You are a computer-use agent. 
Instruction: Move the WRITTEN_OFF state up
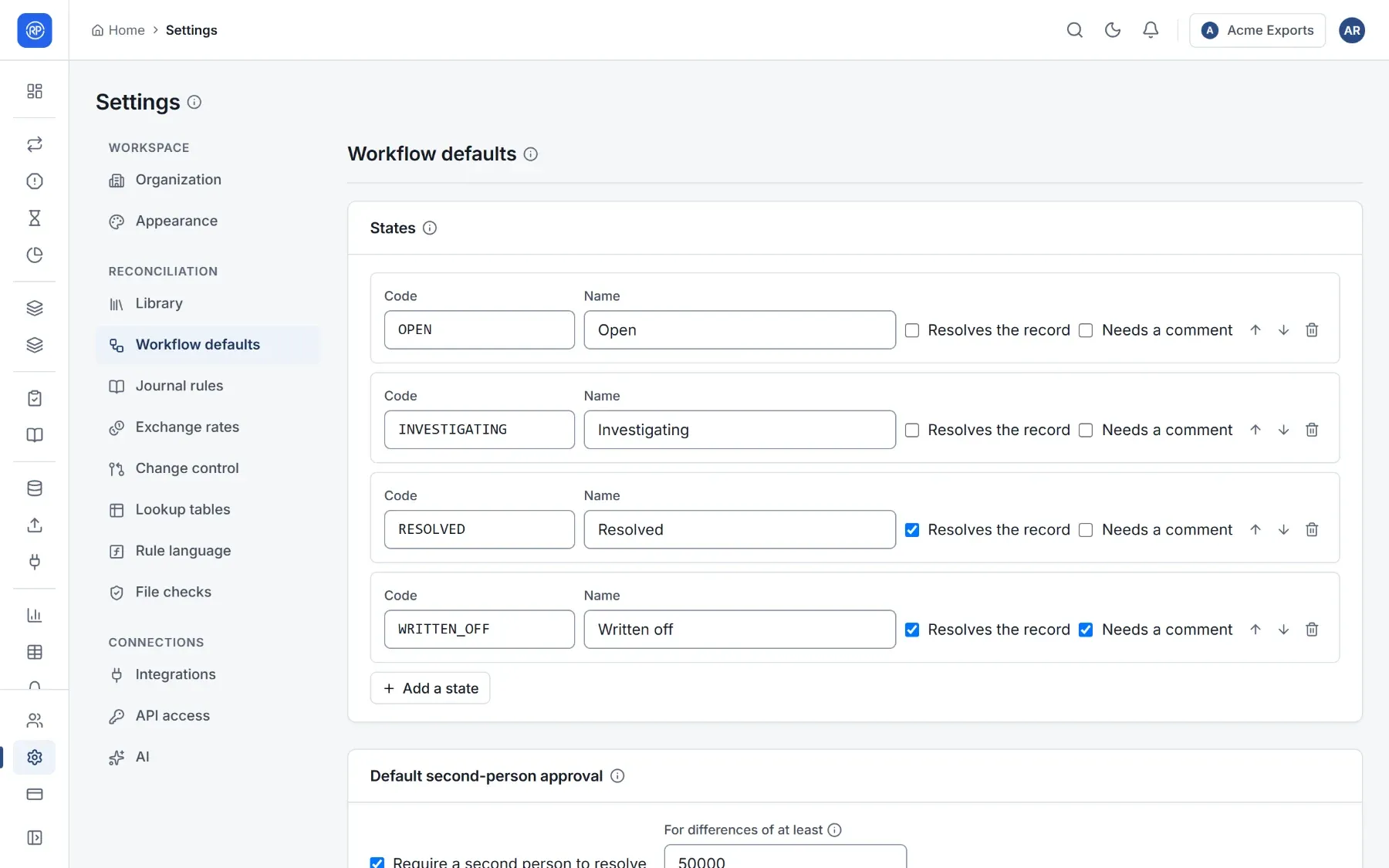point(1255,630)
